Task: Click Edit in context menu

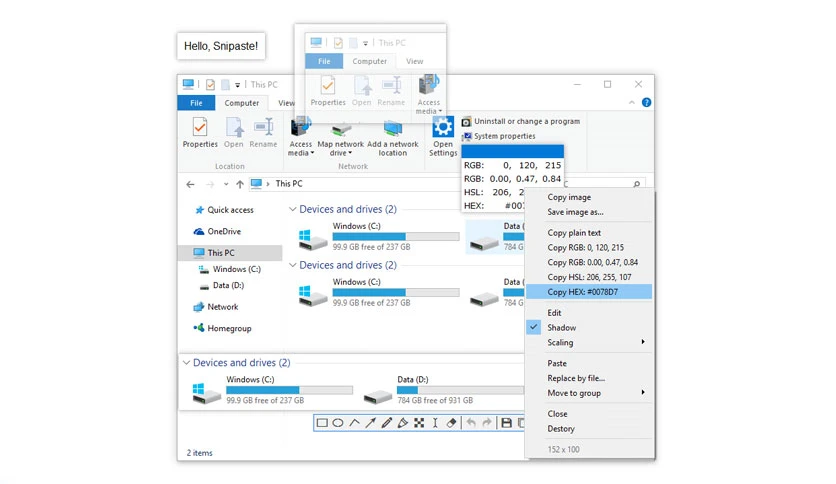Action: click(x=554, y=313)
